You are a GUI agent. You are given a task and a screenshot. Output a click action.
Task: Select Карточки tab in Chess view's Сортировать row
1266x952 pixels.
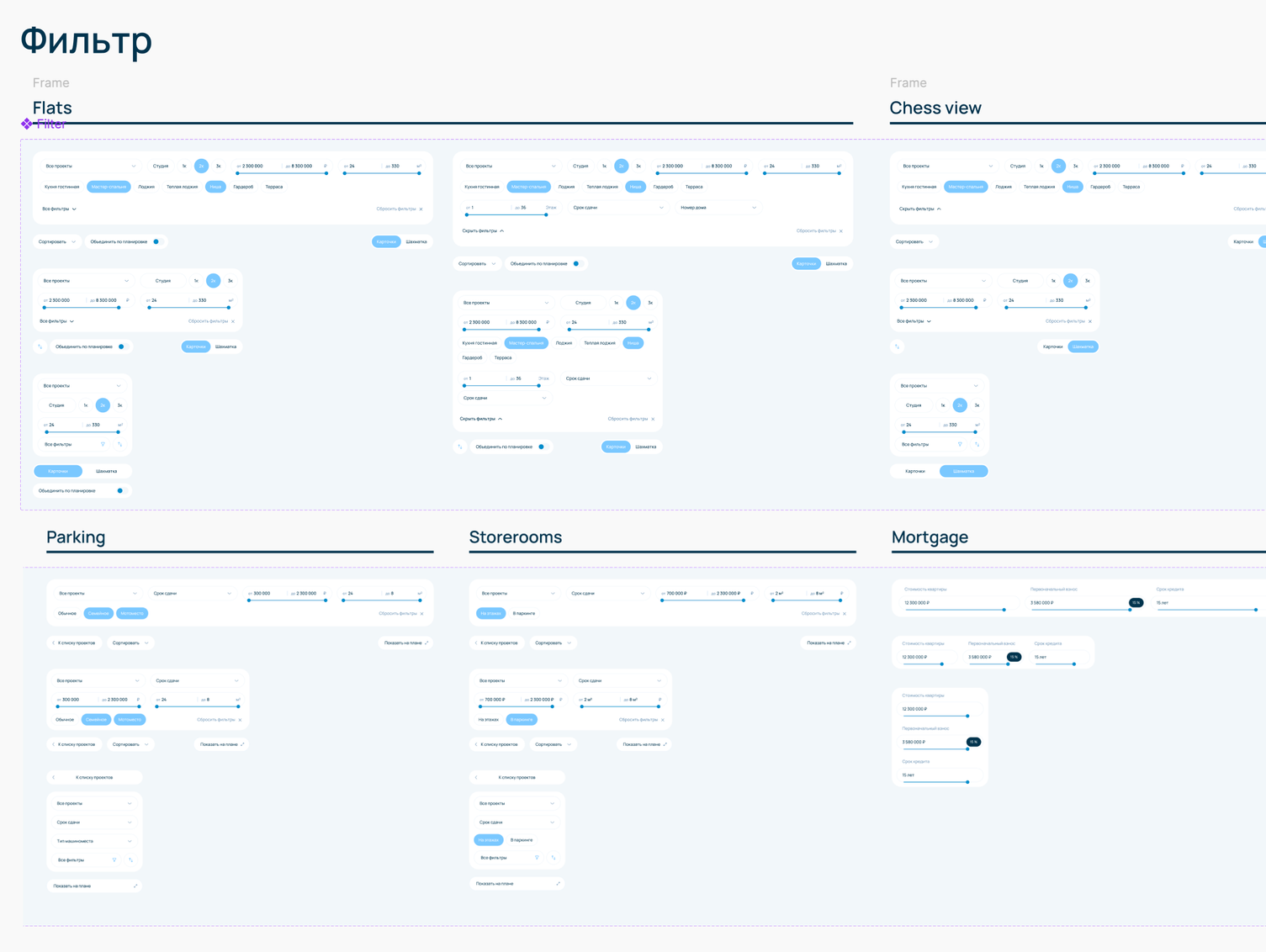(1242, 241)
